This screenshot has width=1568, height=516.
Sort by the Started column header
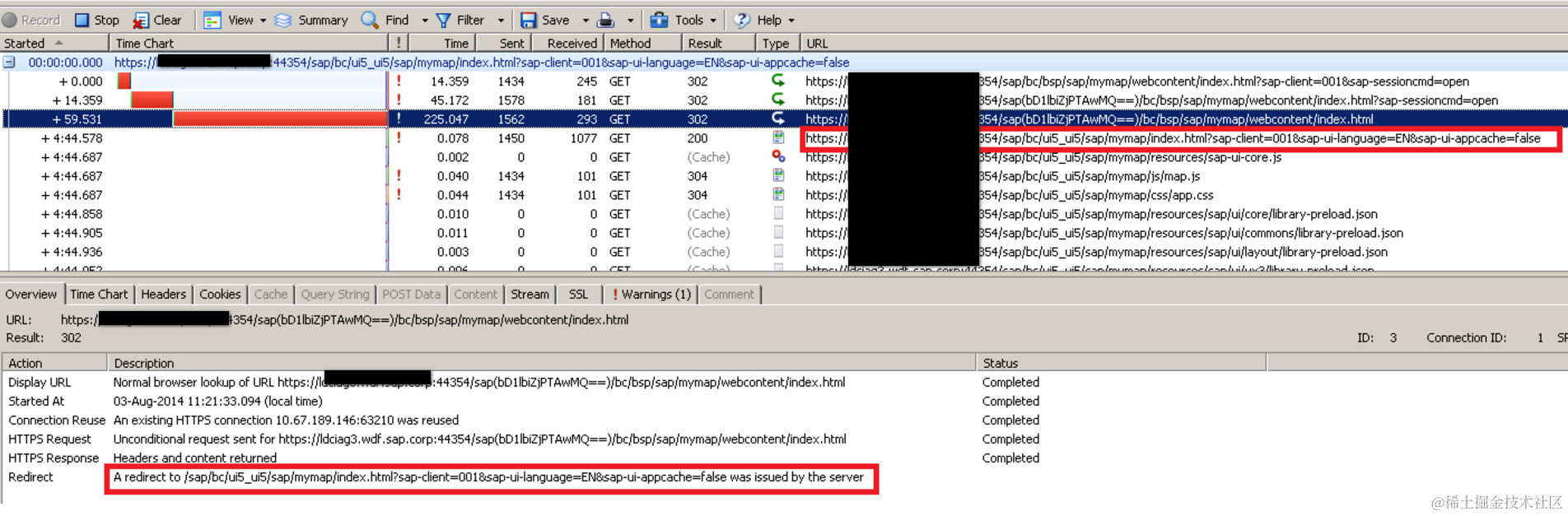(54, 43)
